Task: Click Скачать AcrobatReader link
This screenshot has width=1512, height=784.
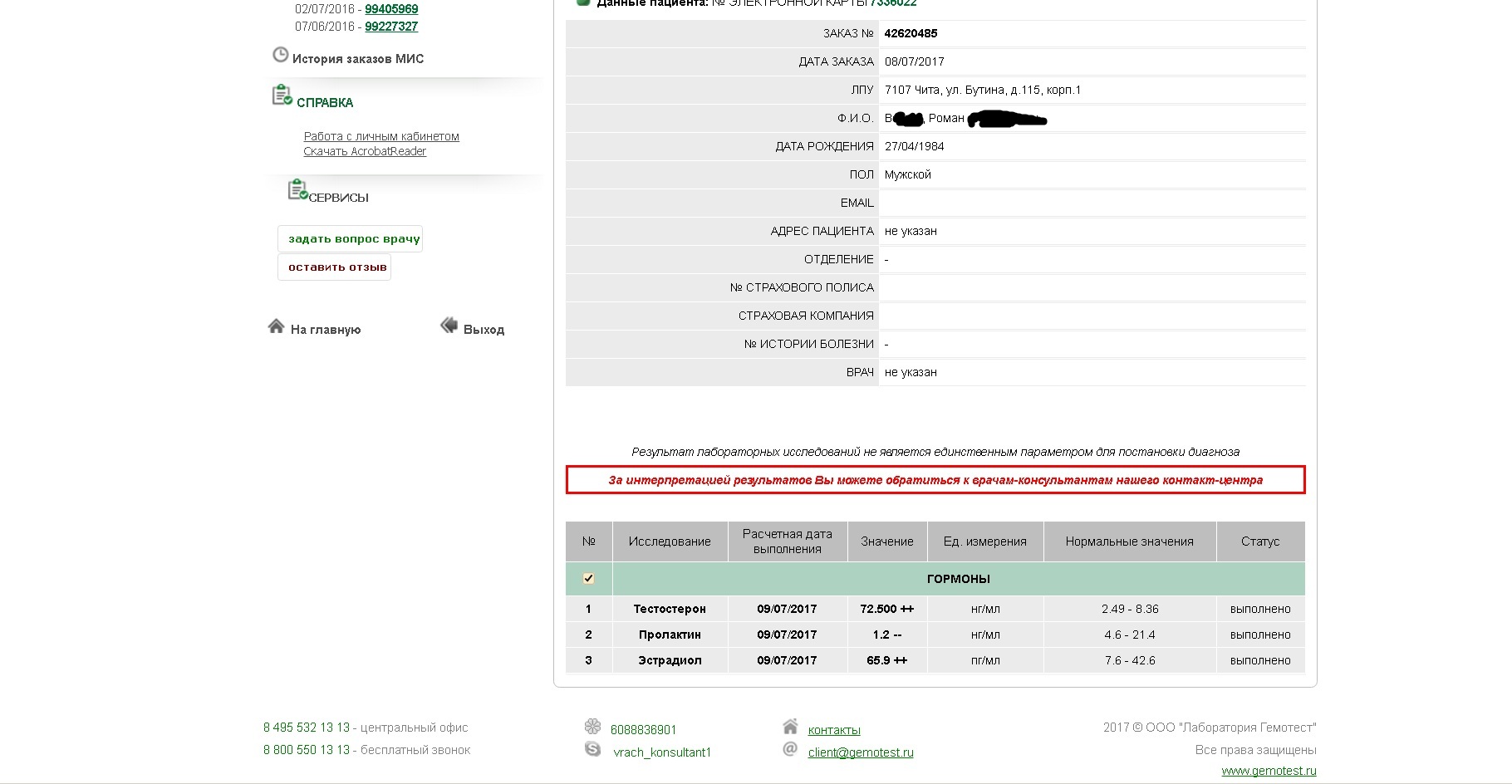Action: [365, 151]
